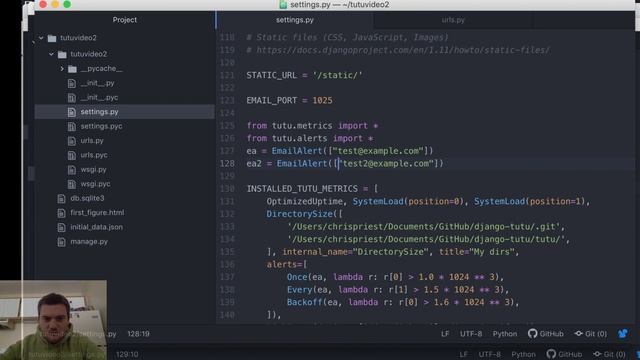Open __init__.pyc in the tree
The image size is (640, 360).
point(99,98)
